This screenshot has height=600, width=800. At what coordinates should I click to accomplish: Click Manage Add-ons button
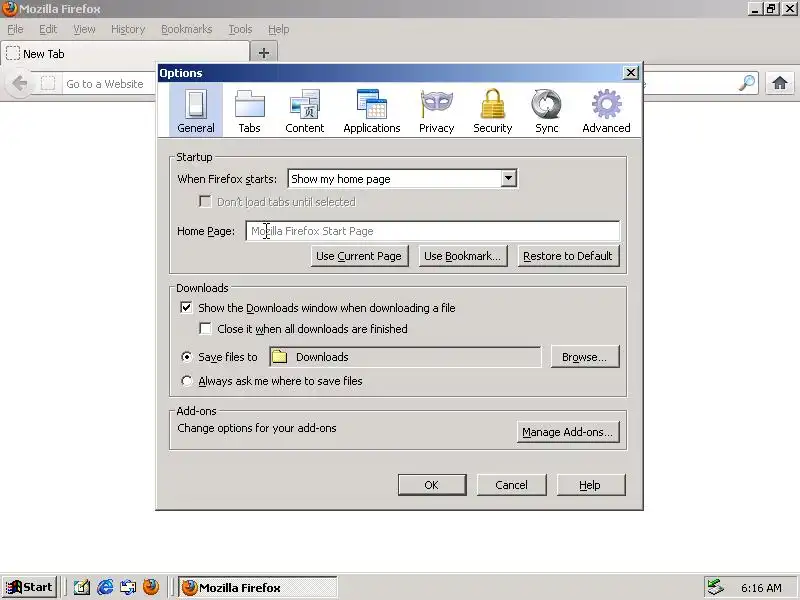[x=568, y=432]
